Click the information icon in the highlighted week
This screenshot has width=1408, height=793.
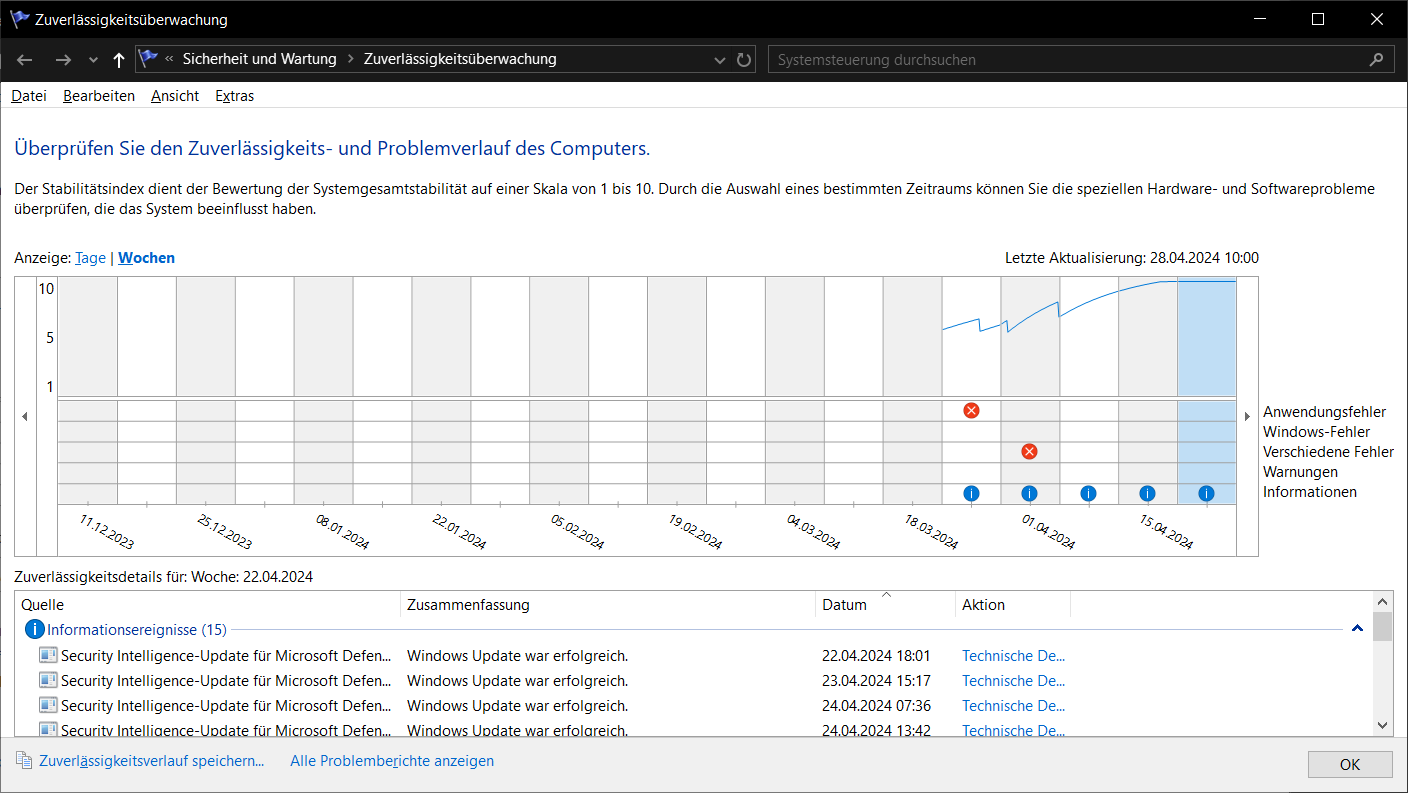pos(1206,493)
